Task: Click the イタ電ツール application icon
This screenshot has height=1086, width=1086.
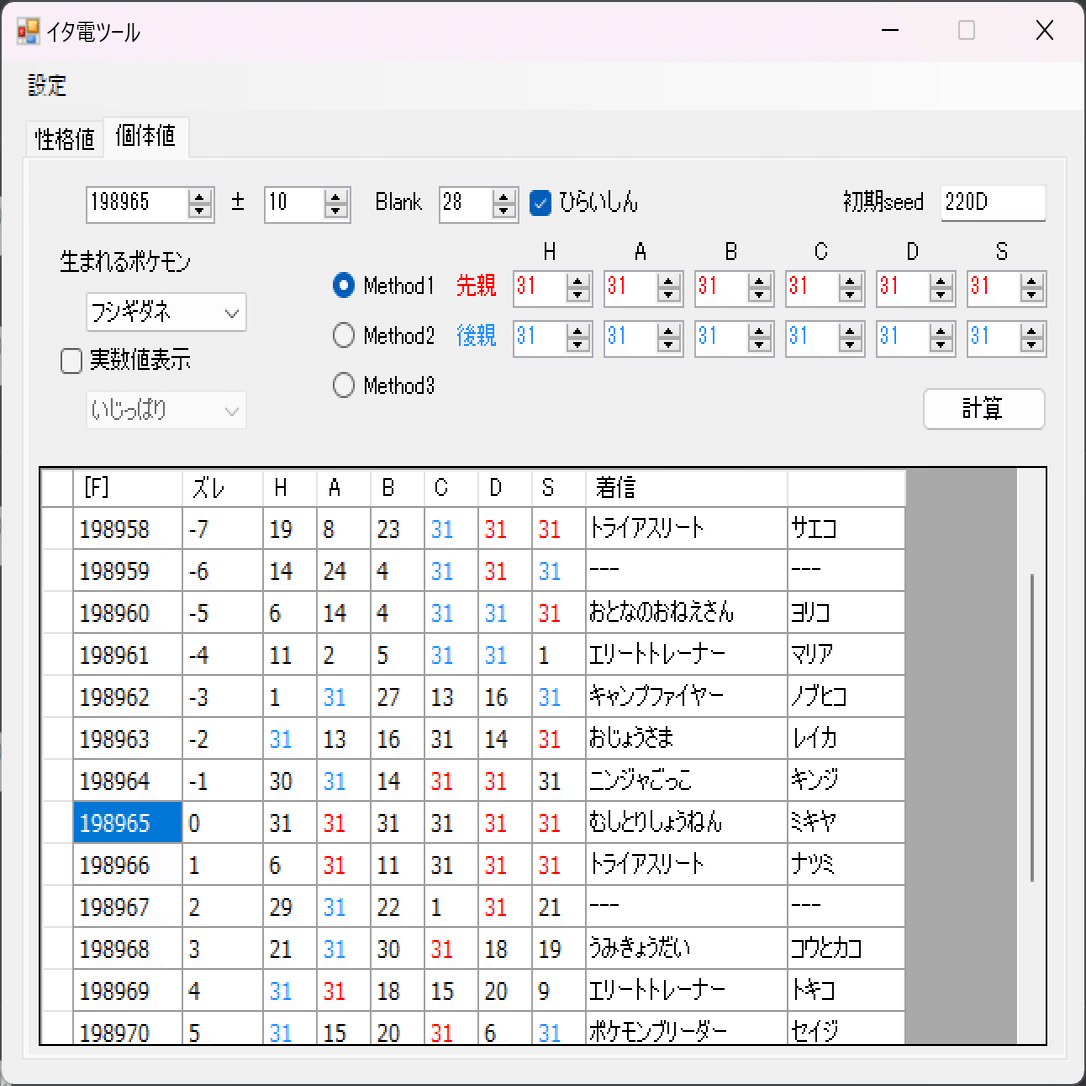Action: point(27,31)
